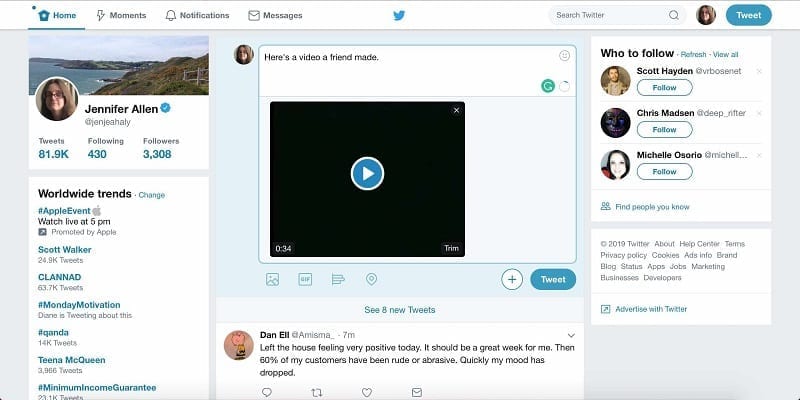Viewport: 800px width, 400px height.
Task: Open profile avatar menu in top bar
Action: [706, 15]
